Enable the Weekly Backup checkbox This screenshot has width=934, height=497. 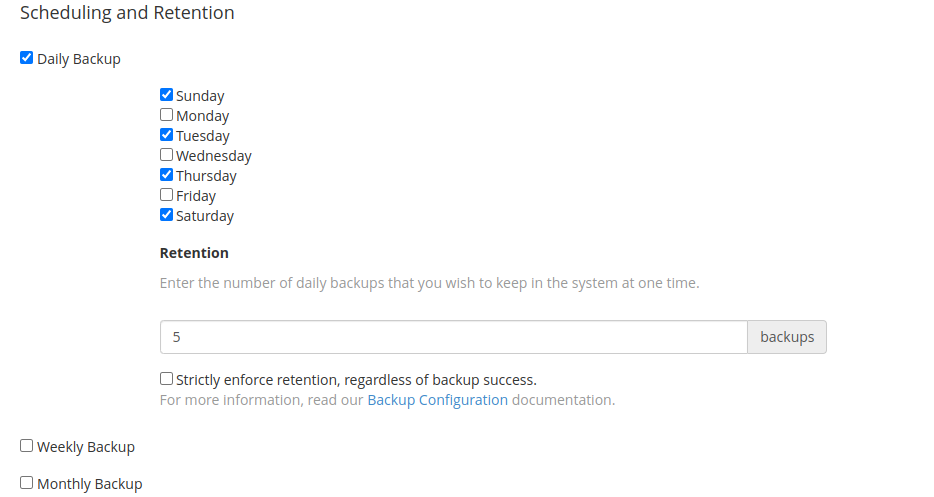tap(27, 446)
